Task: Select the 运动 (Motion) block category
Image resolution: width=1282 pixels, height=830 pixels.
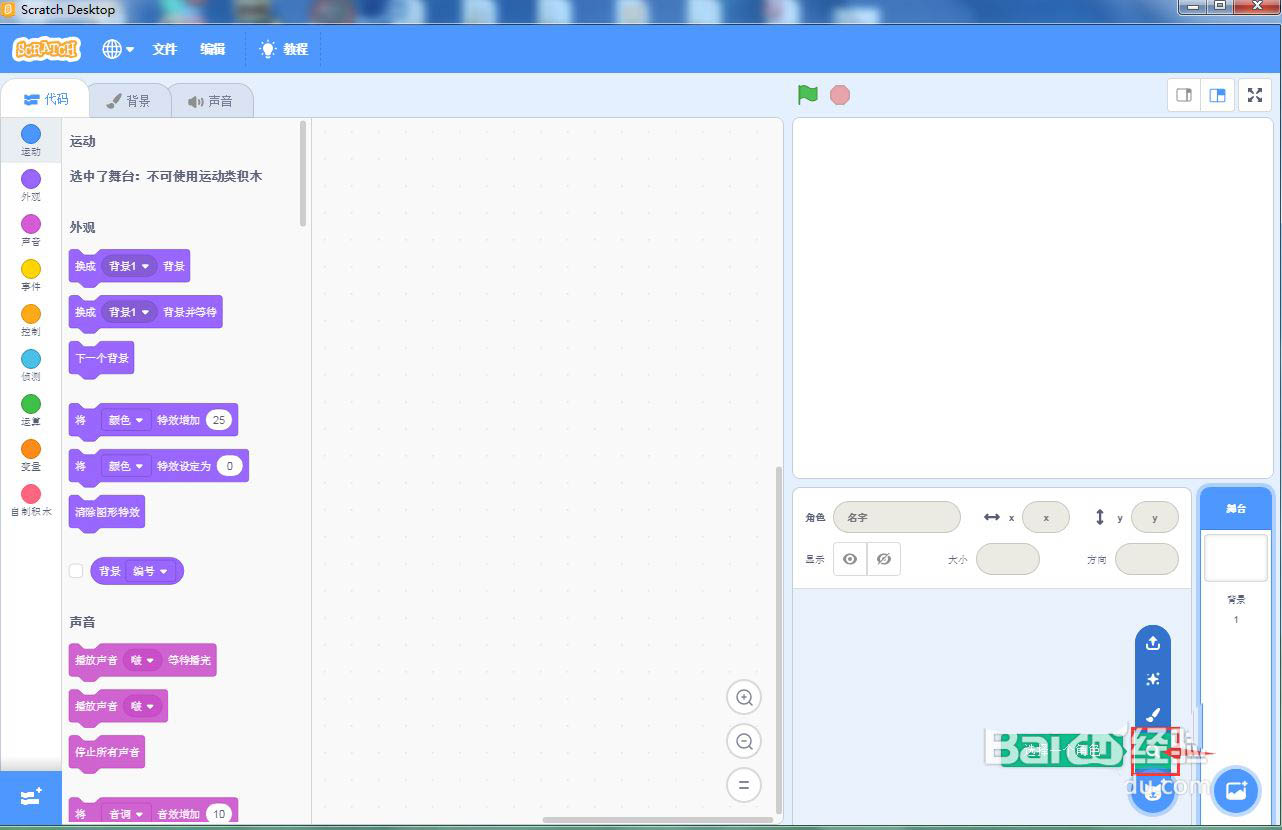Action: [x=31, y=140]
